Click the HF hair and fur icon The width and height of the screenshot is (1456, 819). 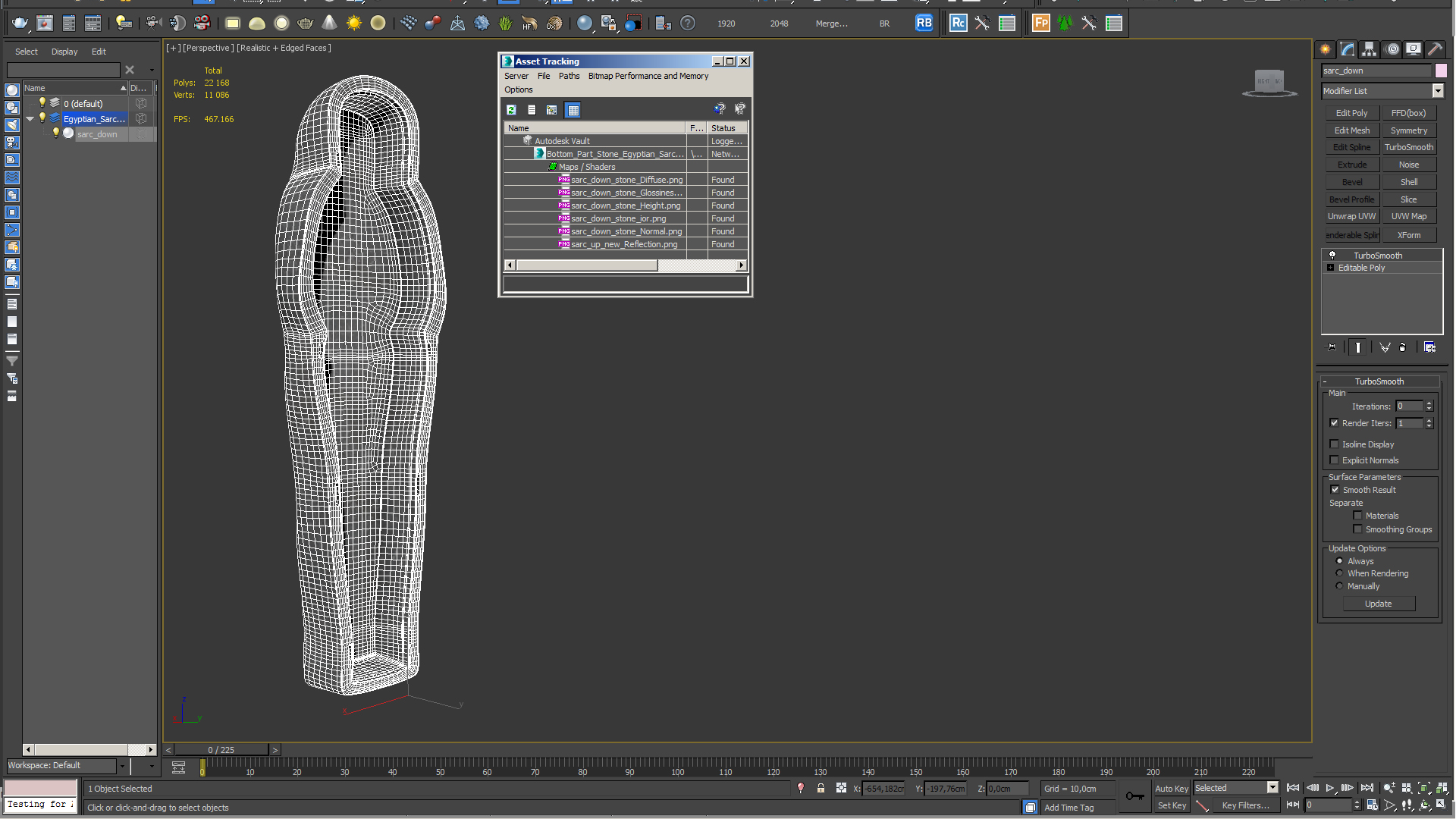click(529, 24)
